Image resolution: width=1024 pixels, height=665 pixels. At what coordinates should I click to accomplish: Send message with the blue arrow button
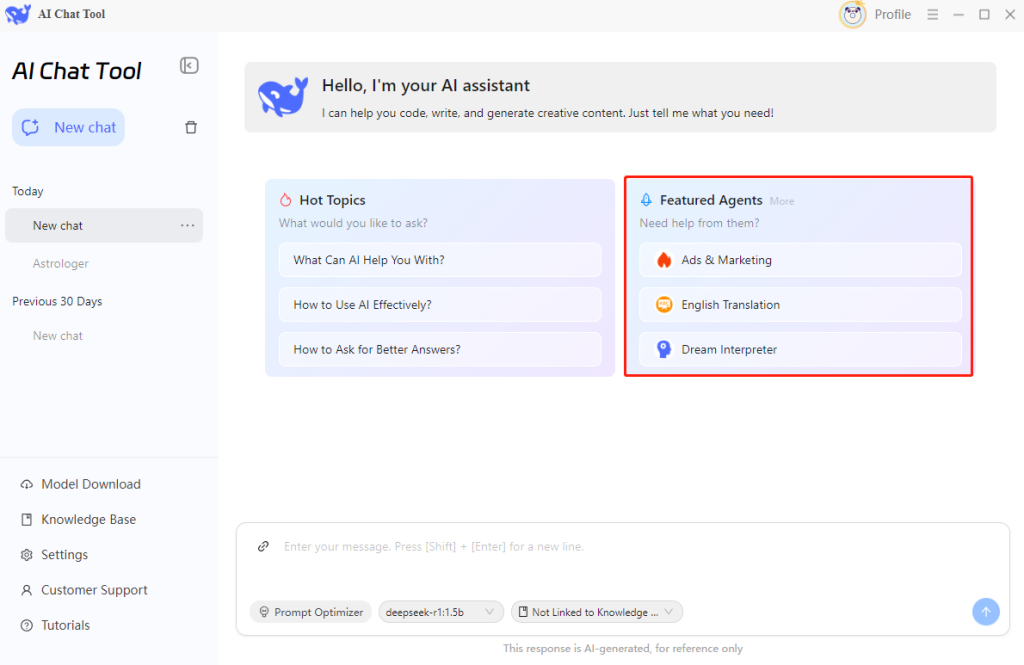(985, 612)
